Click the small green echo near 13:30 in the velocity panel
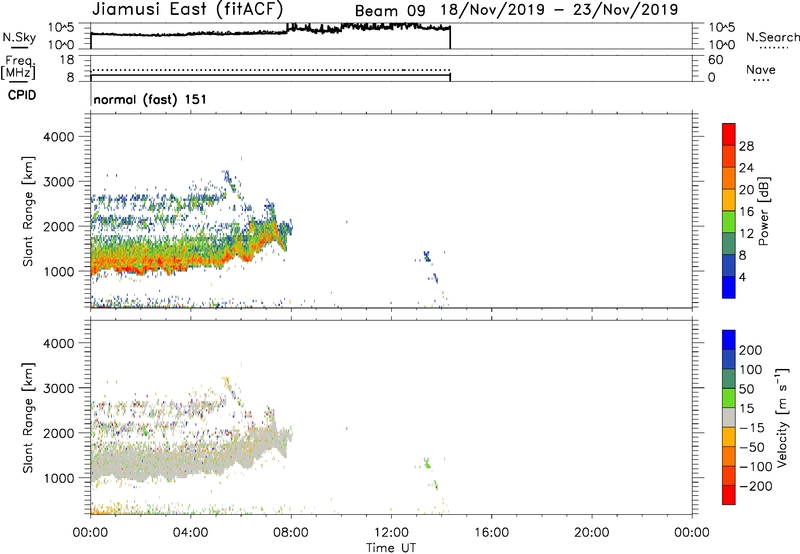Image resolution: width=800 pixels, height=554 pixels. coord(427,463)
